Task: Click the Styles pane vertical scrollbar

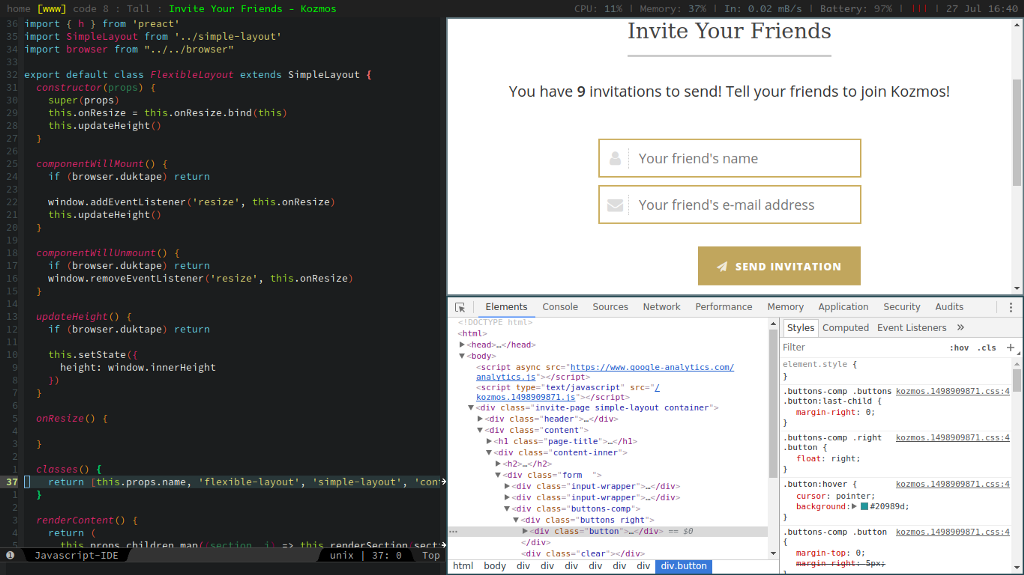Action: point(1017,379)
